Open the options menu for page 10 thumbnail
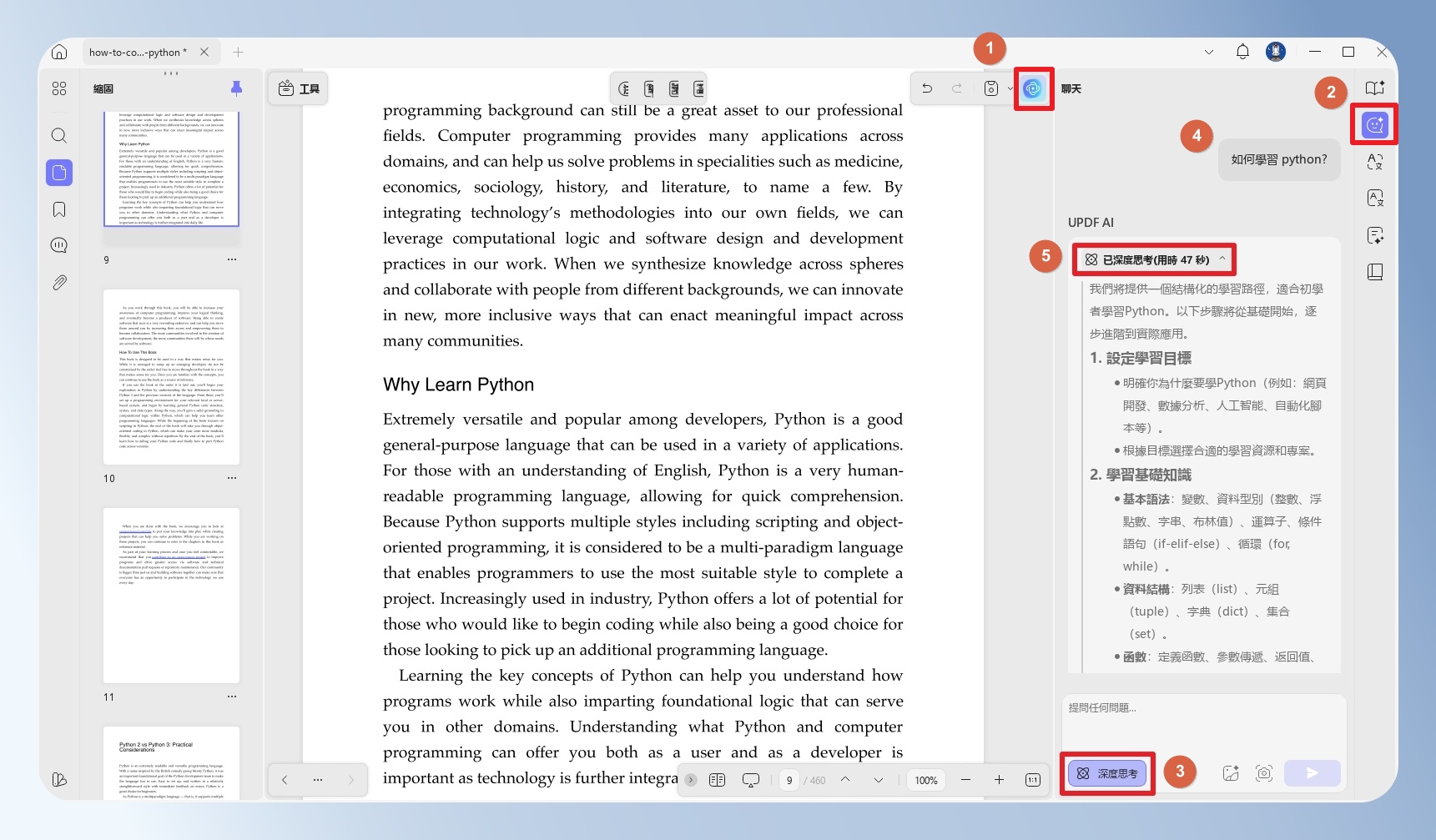 pyautogui.click(x=232, y=478)
